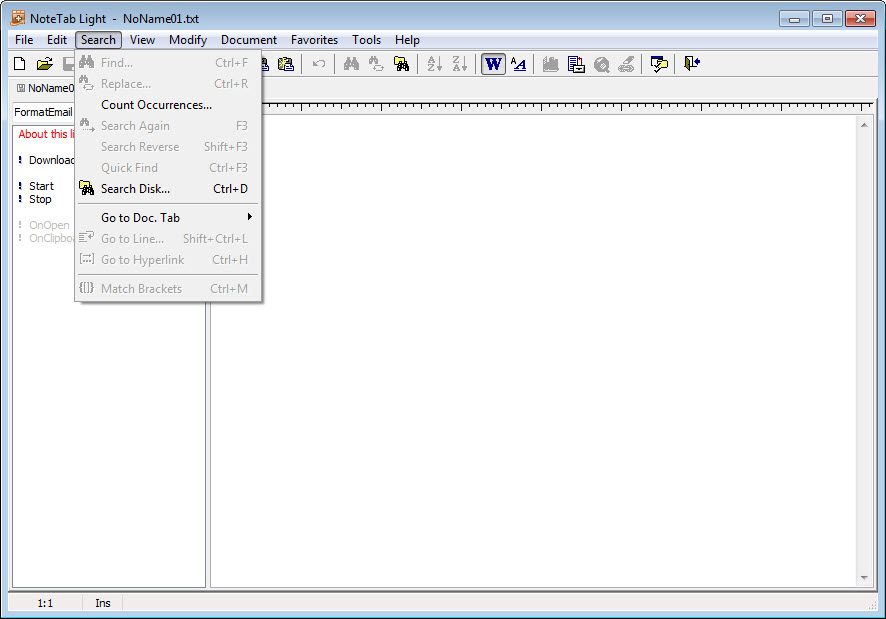Click the options checklist toolbar icon

pyautogui.click(x=659, y=63)
